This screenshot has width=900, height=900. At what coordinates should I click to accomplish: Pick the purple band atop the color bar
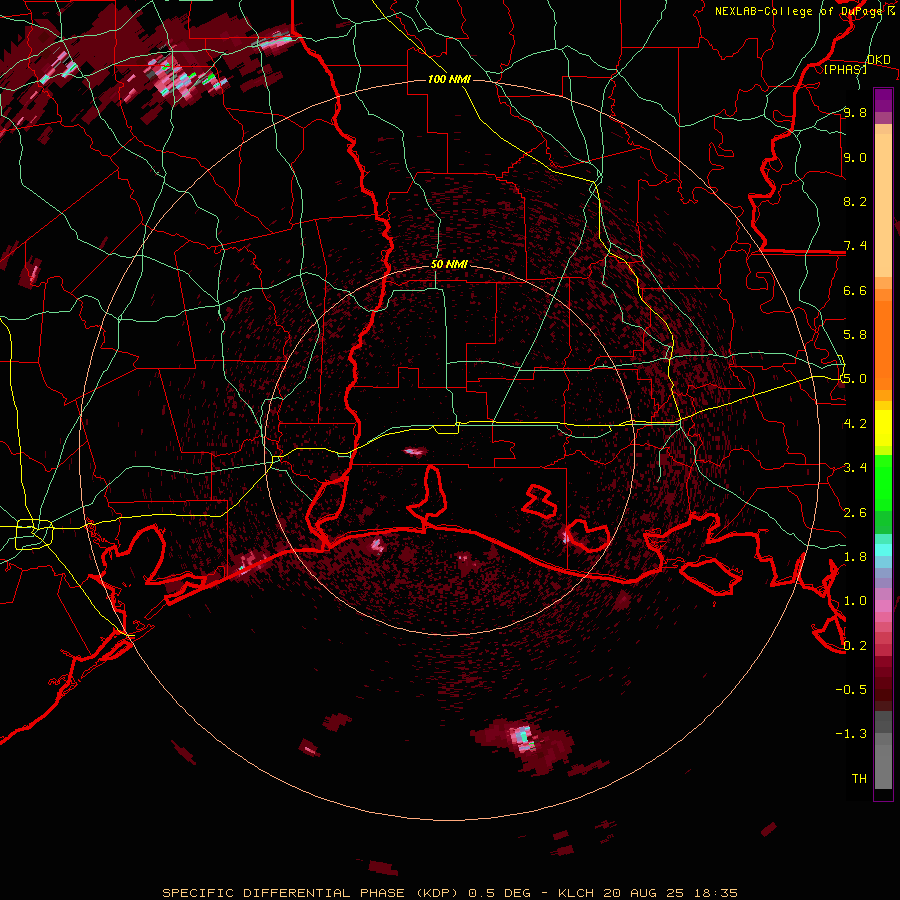point(883,100)
